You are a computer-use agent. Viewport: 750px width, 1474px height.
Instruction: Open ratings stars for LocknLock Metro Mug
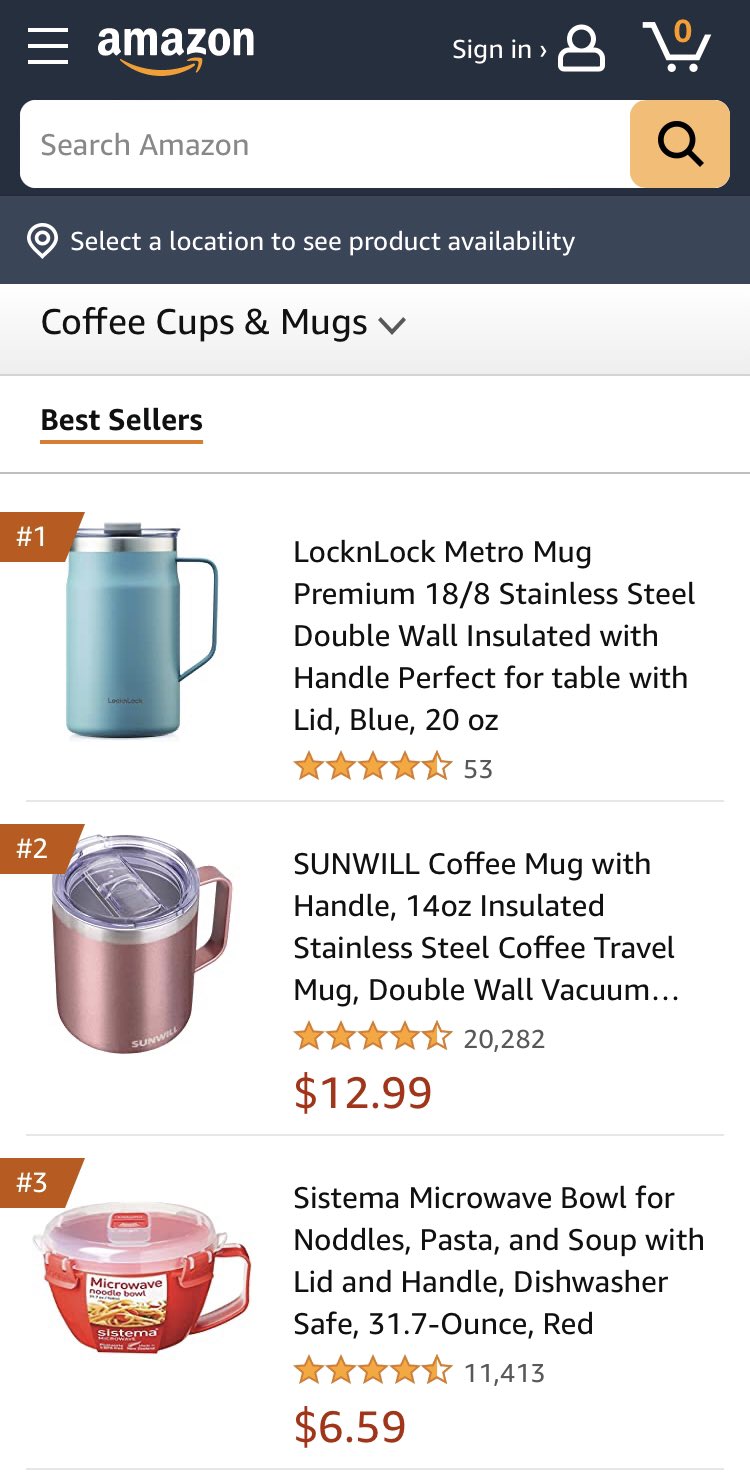point(373,768)
